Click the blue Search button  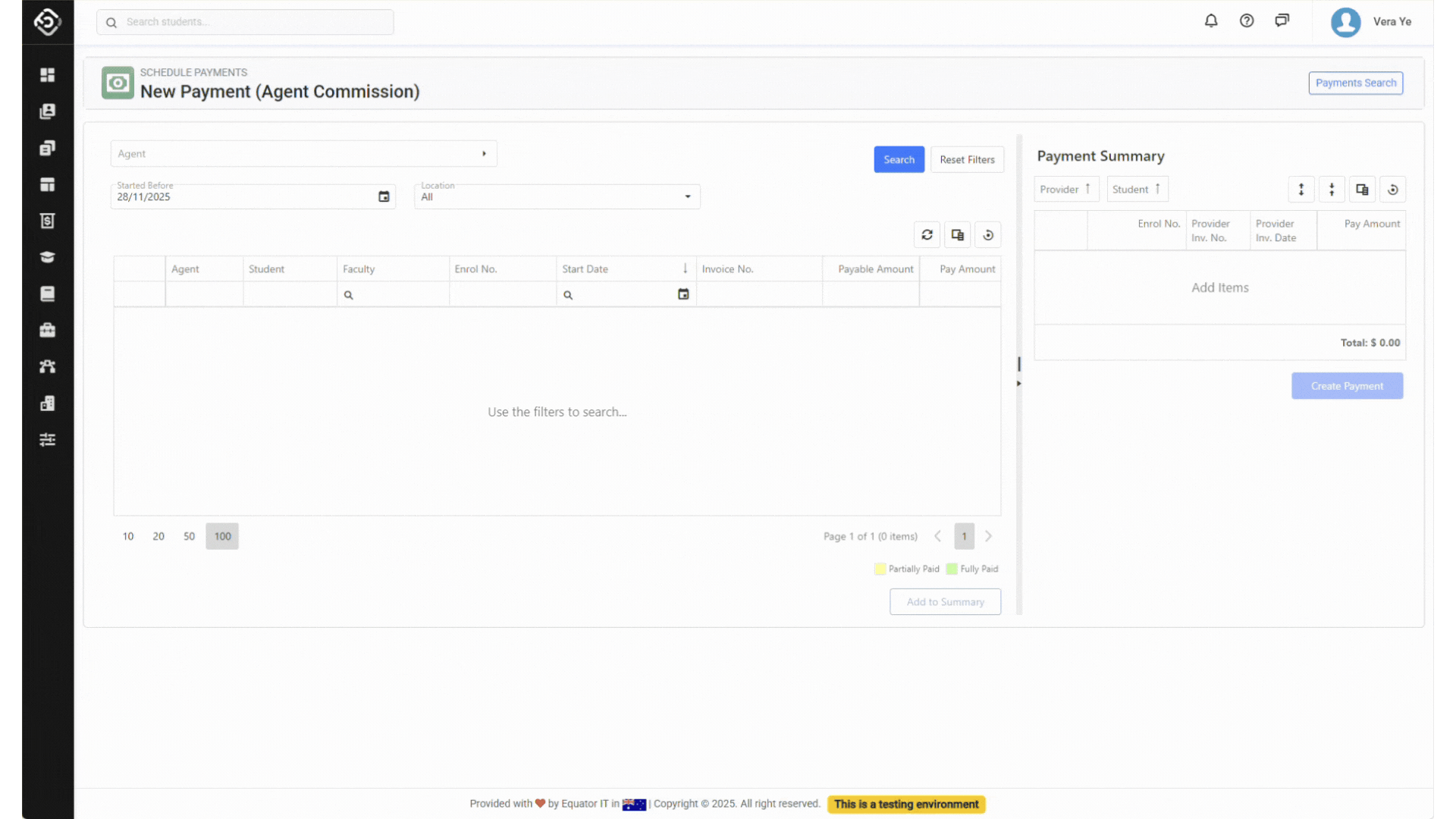[x=899, y=160]
